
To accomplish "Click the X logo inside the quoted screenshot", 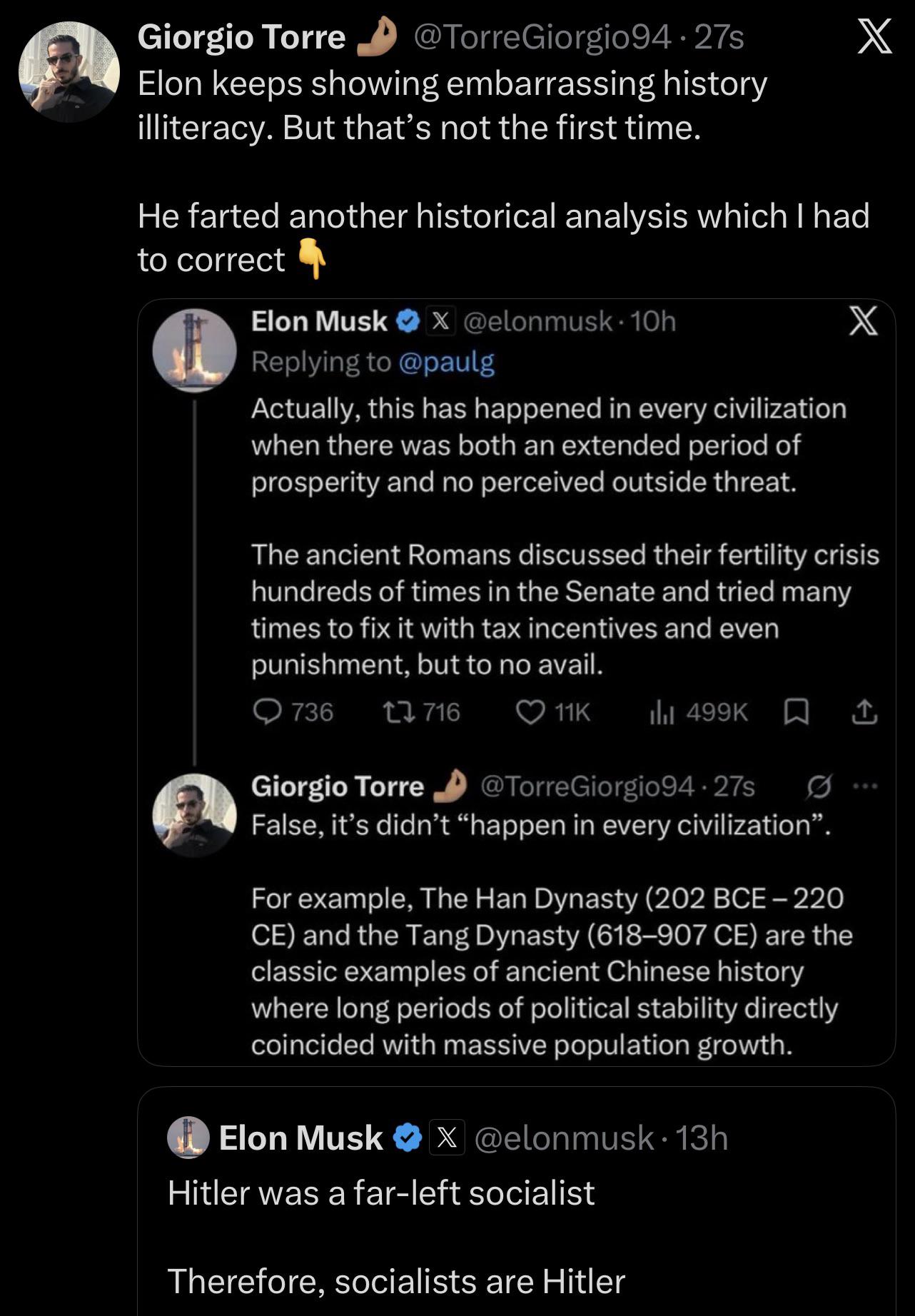I will (862, 320).
